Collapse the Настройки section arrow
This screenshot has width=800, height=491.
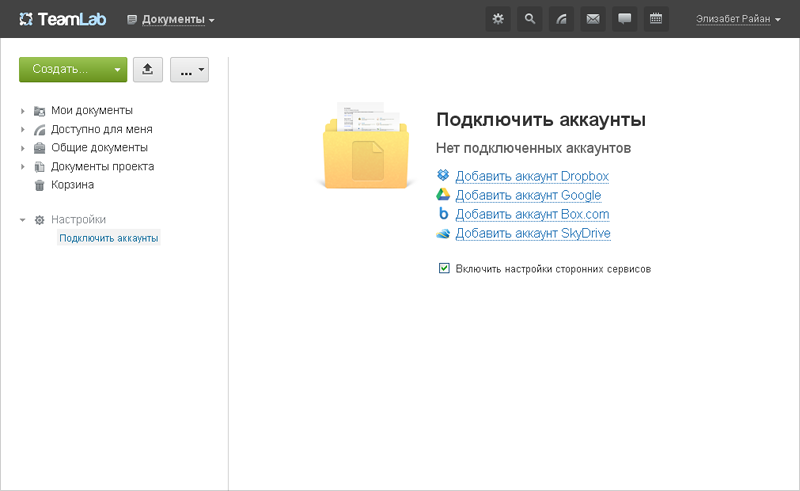(x=22, y=220)
